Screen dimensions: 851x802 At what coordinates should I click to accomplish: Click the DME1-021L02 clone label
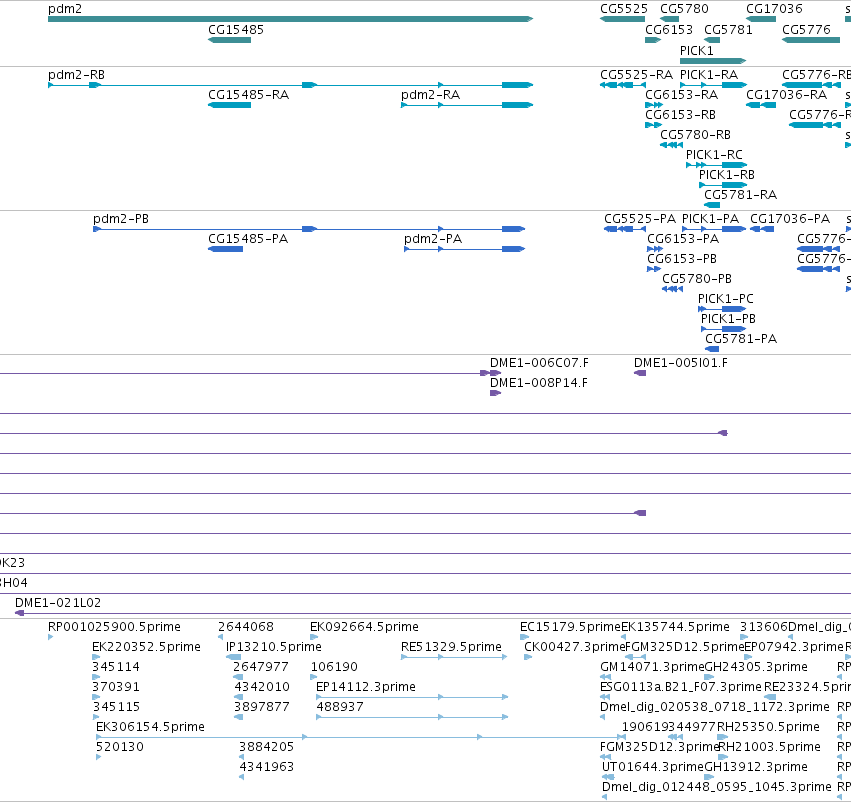(58, 603)
